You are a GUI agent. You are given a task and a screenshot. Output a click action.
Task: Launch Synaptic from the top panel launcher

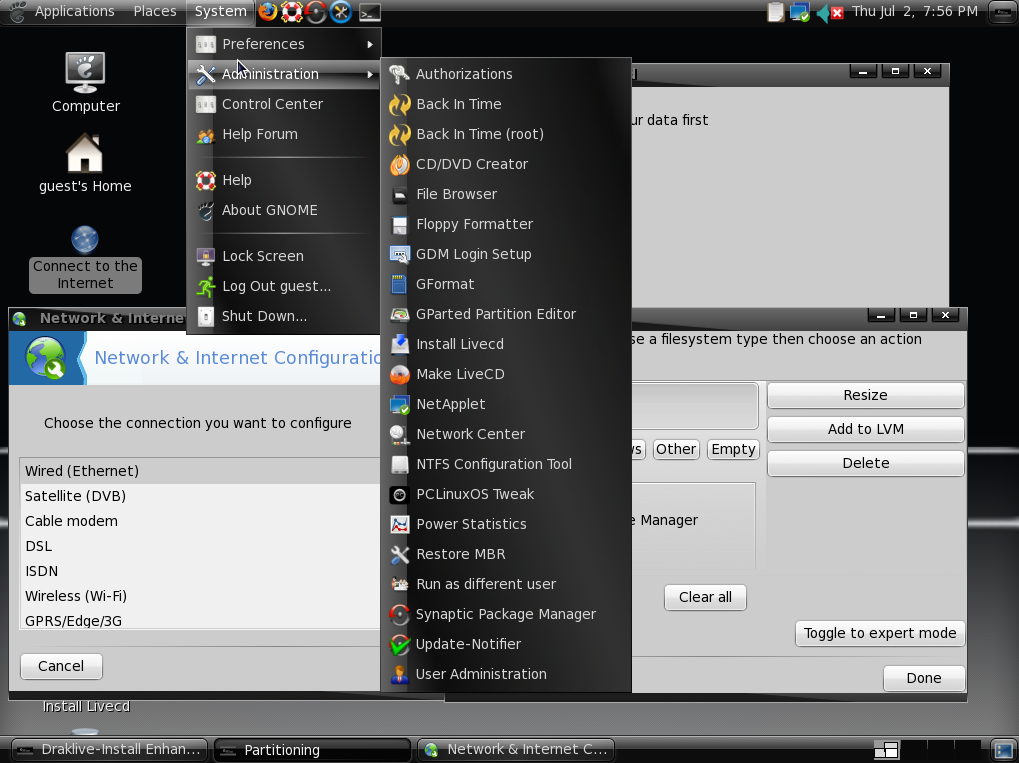pyautogui.click(x=316, y=12)
